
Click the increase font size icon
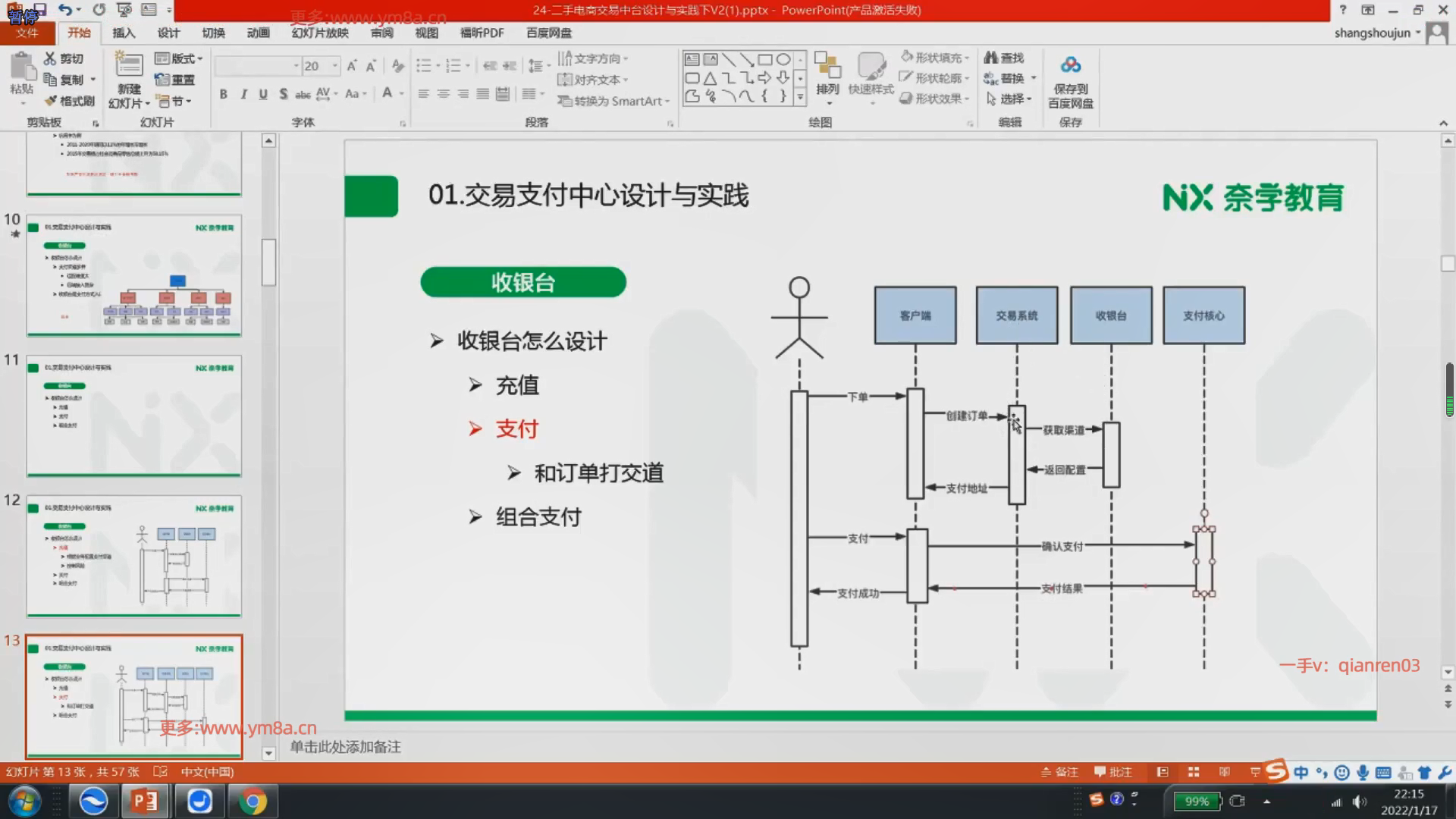tap(352, 67)
